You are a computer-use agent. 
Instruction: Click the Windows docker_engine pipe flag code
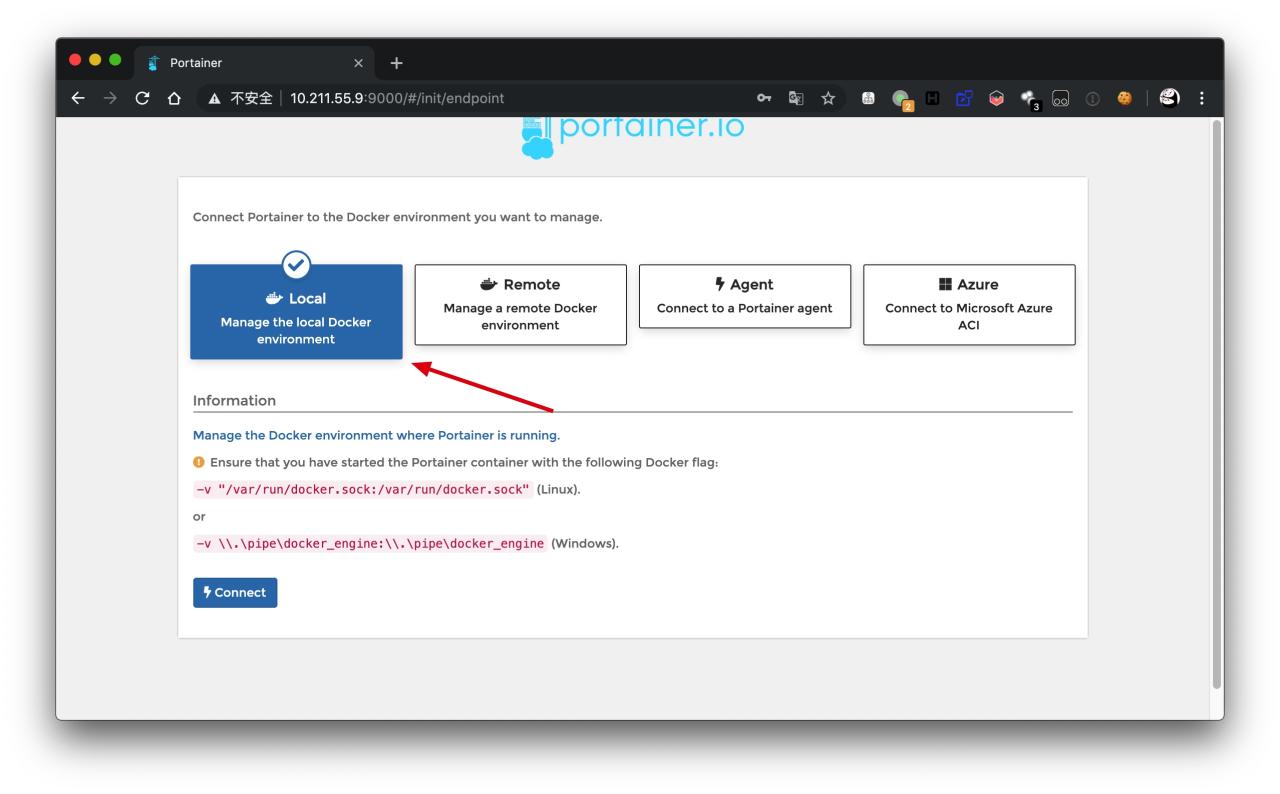370,544
